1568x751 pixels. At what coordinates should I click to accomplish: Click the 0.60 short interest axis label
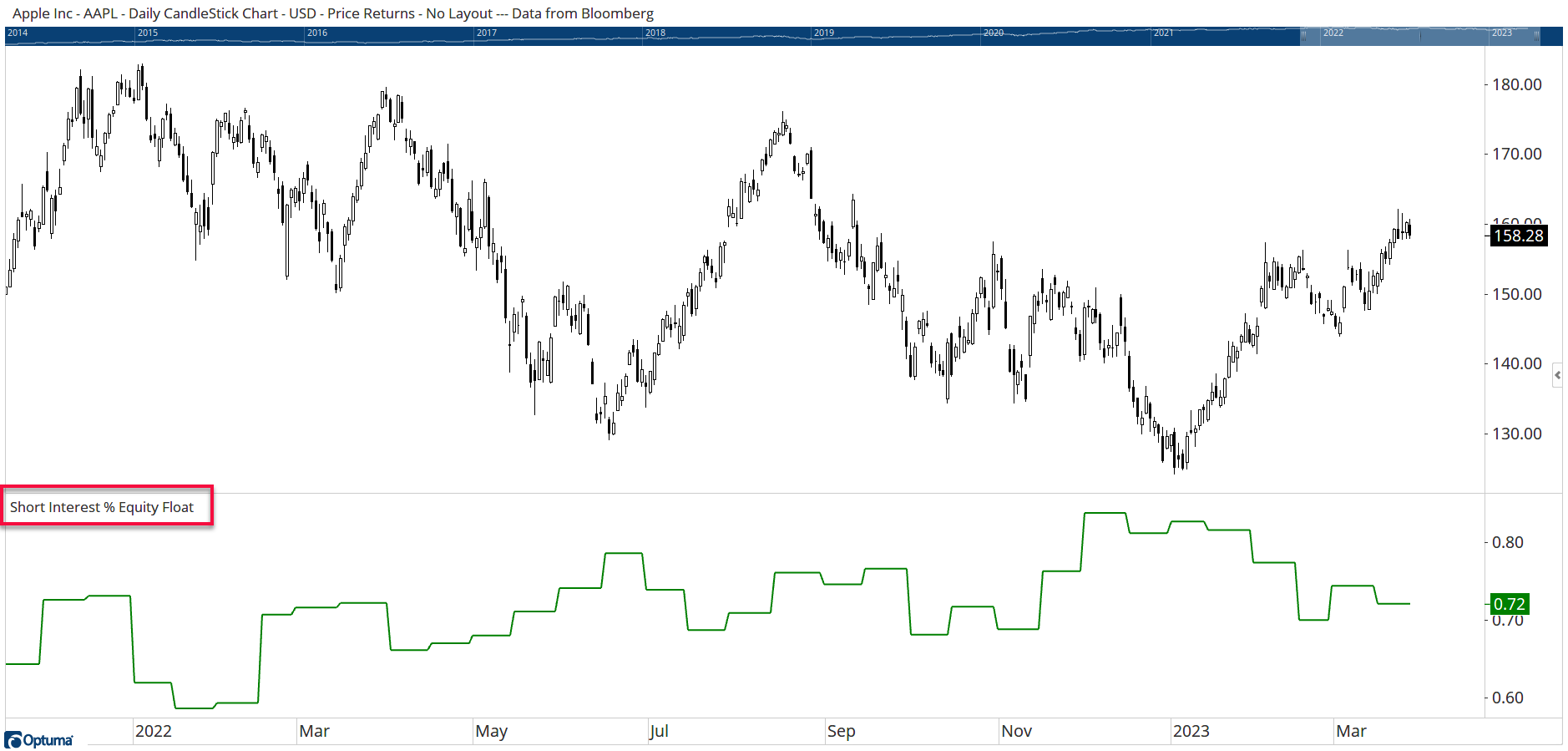1508,698
